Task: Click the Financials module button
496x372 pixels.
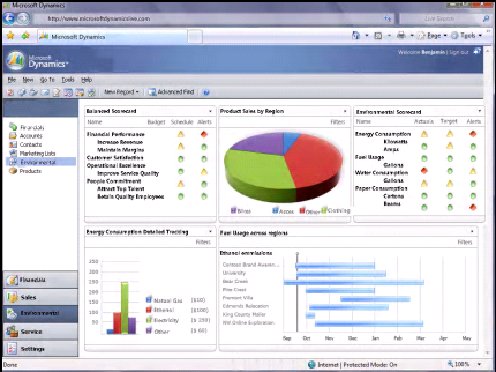Action: pos(40,280)
